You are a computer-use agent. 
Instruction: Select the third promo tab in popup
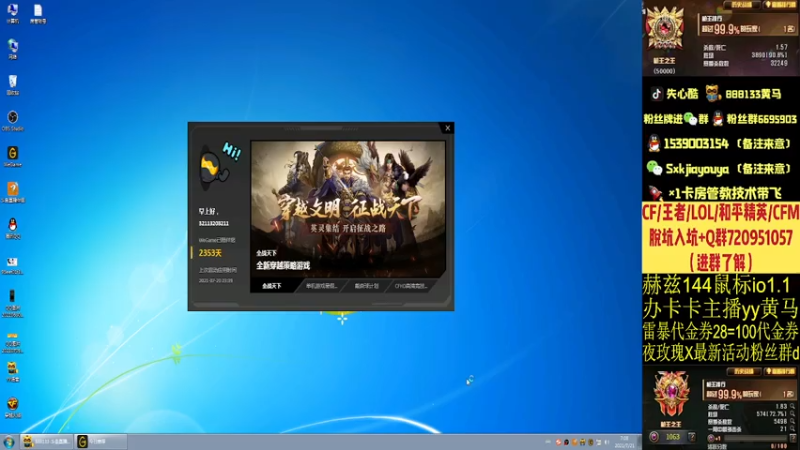click(x=367, y=286)
